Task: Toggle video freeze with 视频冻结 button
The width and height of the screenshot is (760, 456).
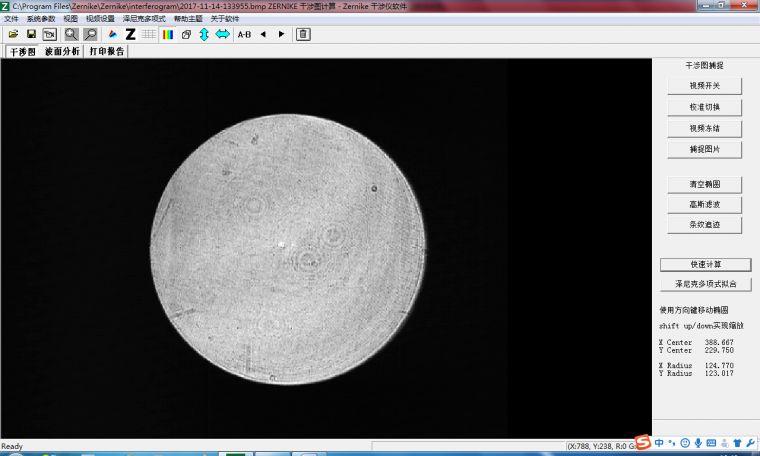Action: click(x=704, y=128)
